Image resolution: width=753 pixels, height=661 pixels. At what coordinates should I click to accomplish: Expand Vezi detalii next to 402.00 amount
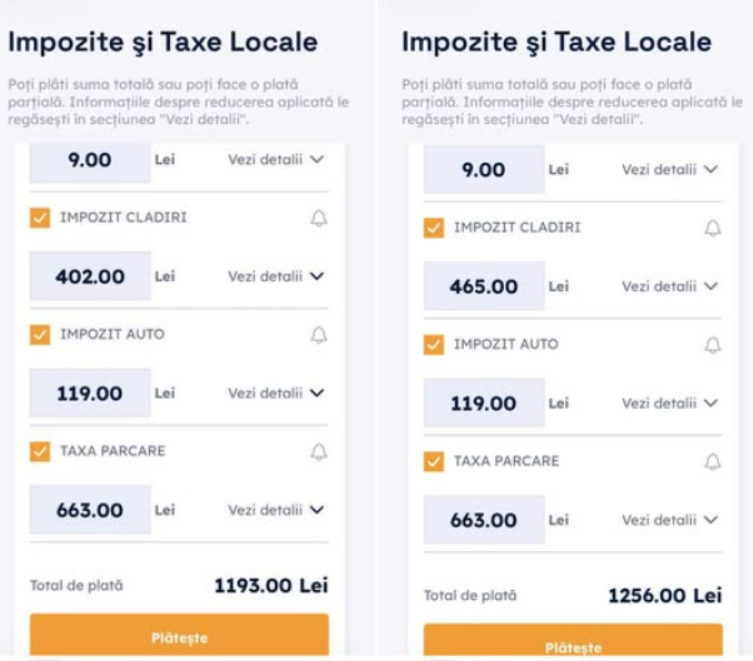pos(276,277)
